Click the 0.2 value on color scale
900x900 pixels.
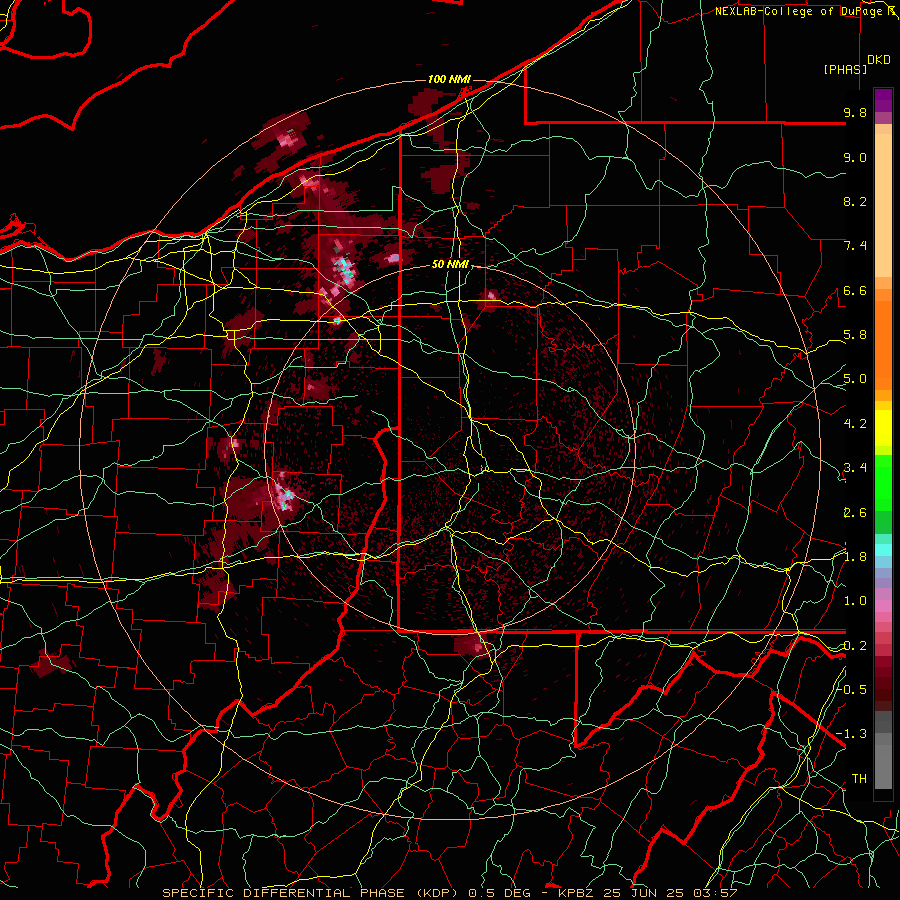(855, 646)
